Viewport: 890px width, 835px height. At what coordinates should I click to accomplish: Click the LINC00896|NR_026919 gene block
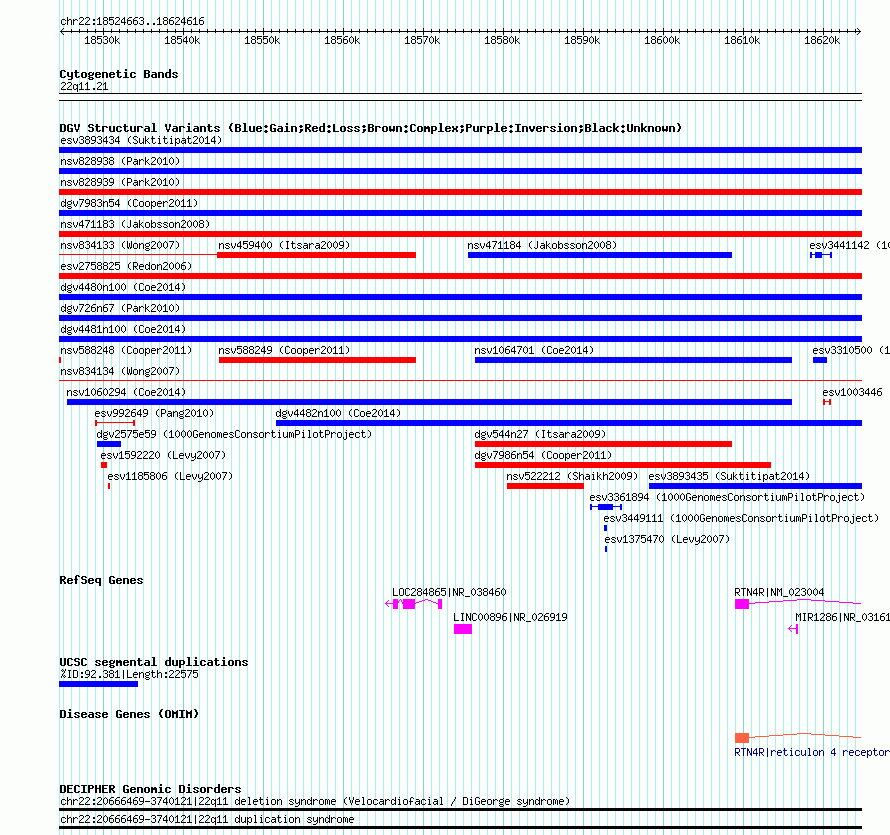click(x=463, y=629)
